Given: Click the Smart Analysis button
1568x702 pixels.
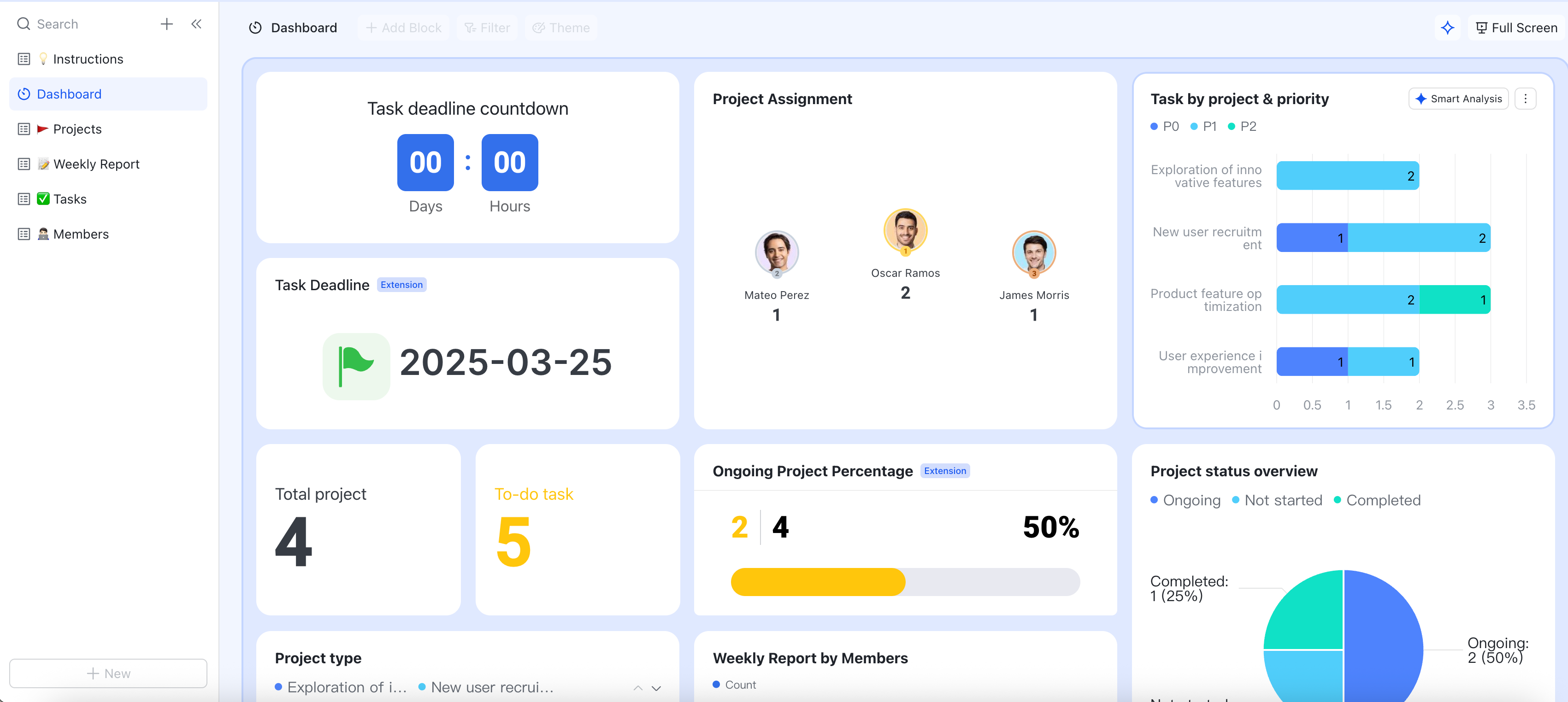Looking at the screenshot, I should (x=1458, y=99).
